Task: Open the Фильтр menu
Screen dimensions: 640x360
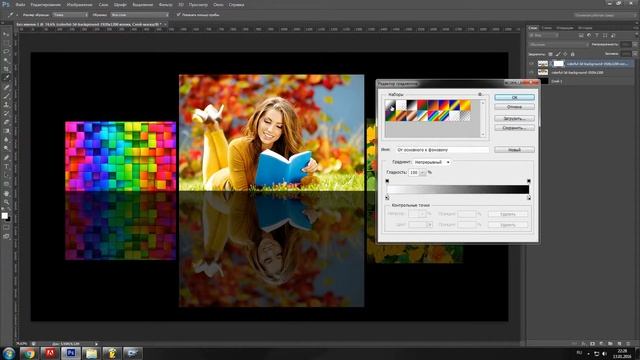Action: pos(165,4)
